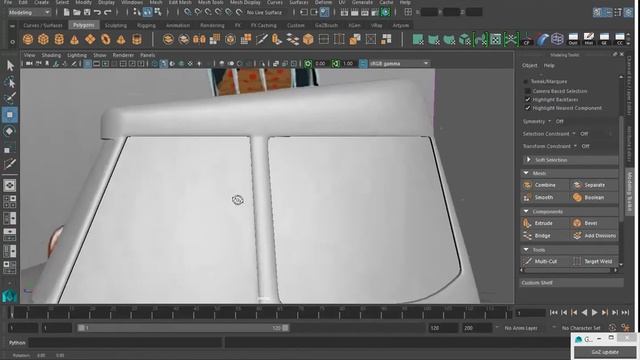The image size is (640, 360).
Task: Click the Save Scene disk icon
Action: tap(87, 12)
